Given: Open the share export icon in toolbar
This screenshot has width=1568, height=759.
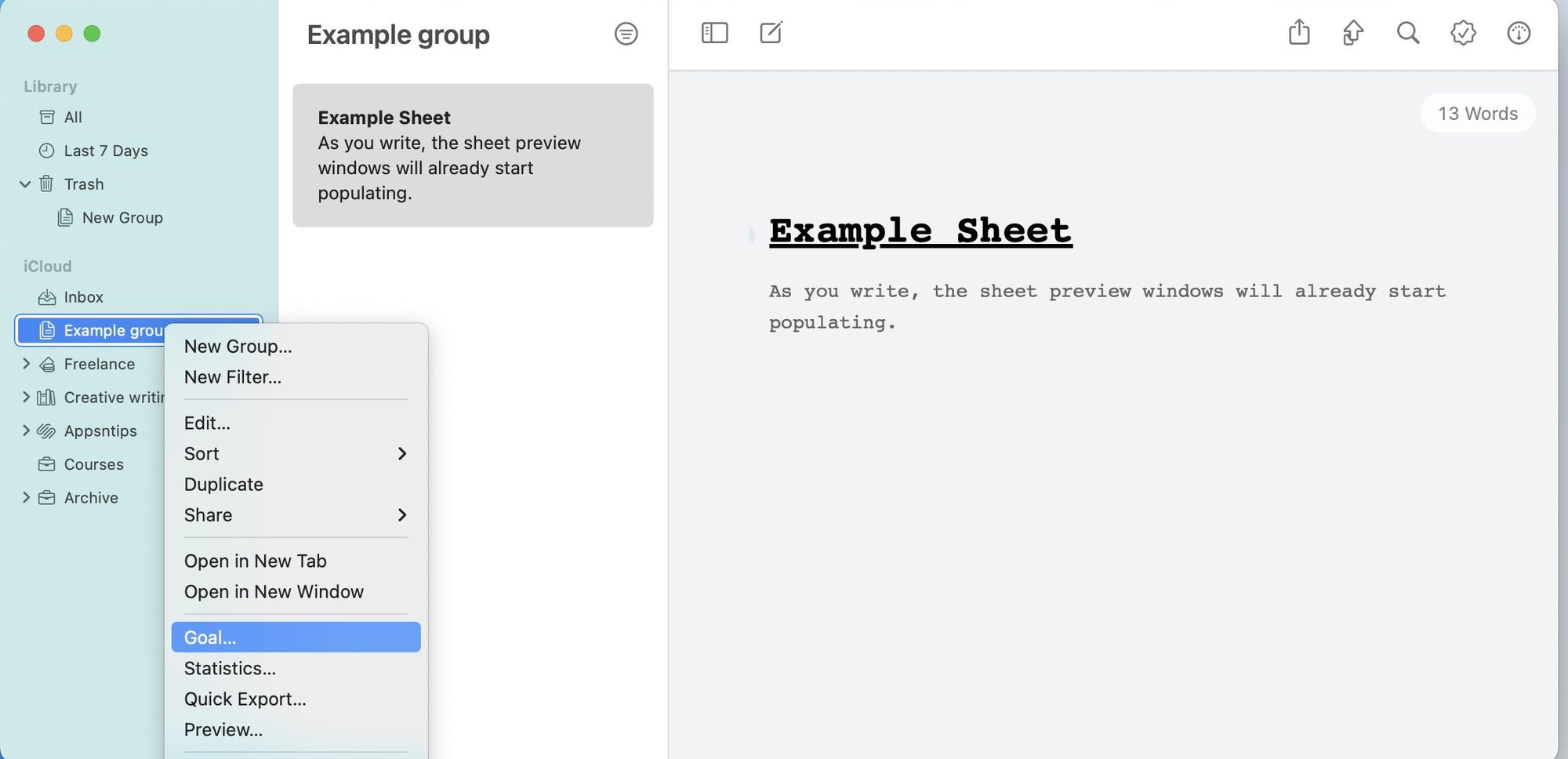Looking at the screenshot, I should point(1299,33).
